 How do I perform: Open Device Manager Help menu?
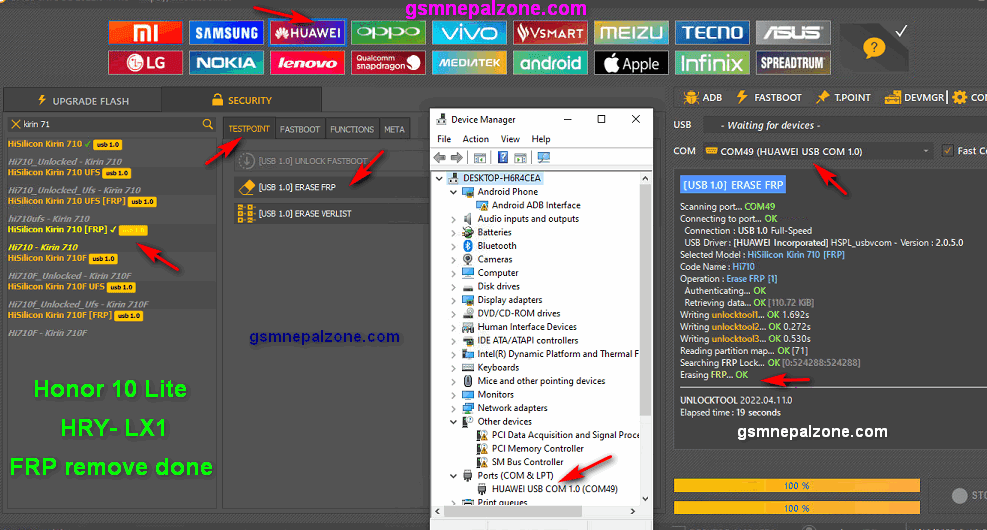(x=541, y=139)
